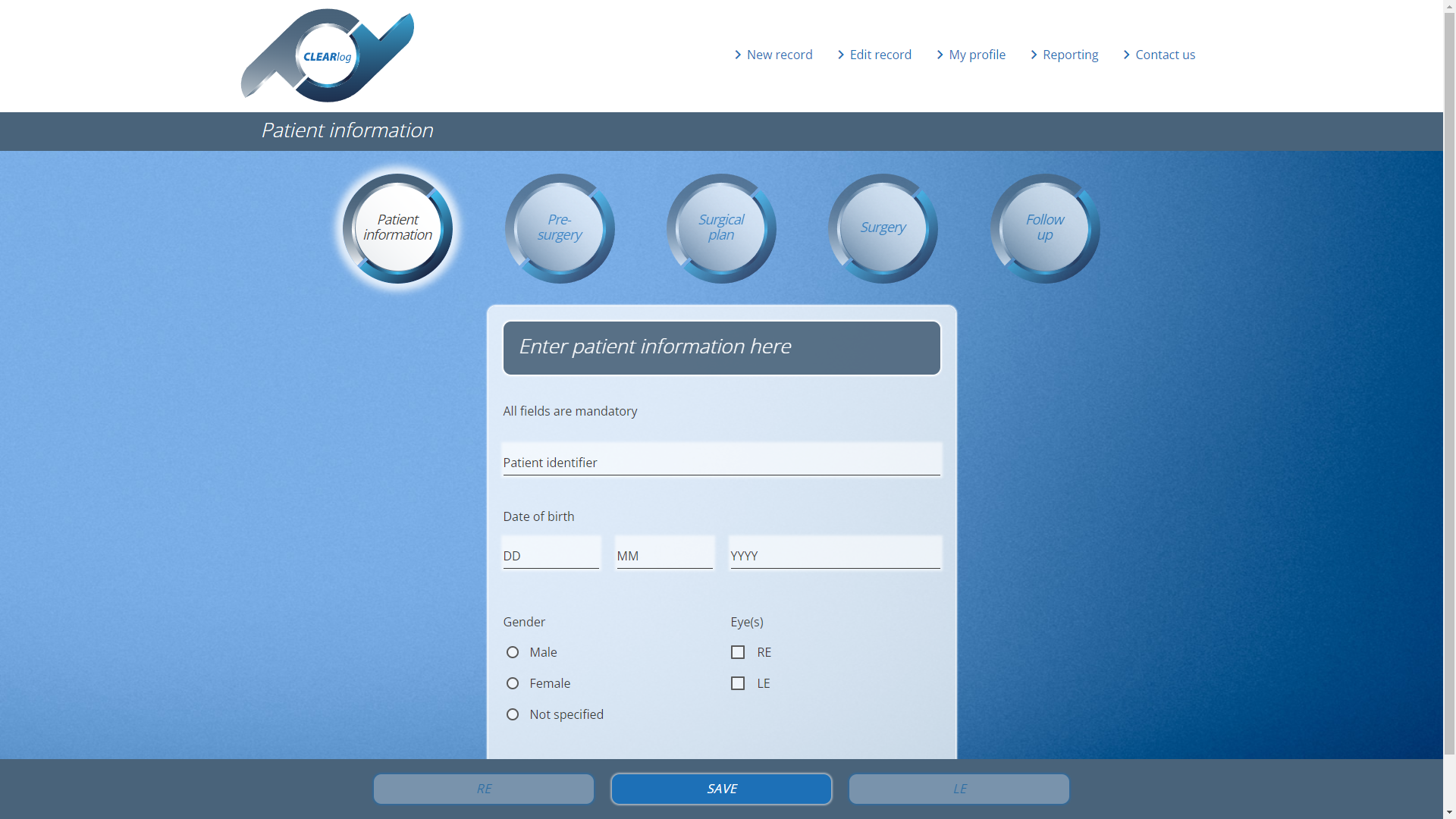The width and height of the screenshot is (1456, 819).
Task: Focus the YYYY year of birth field
Action: point(835,554)
